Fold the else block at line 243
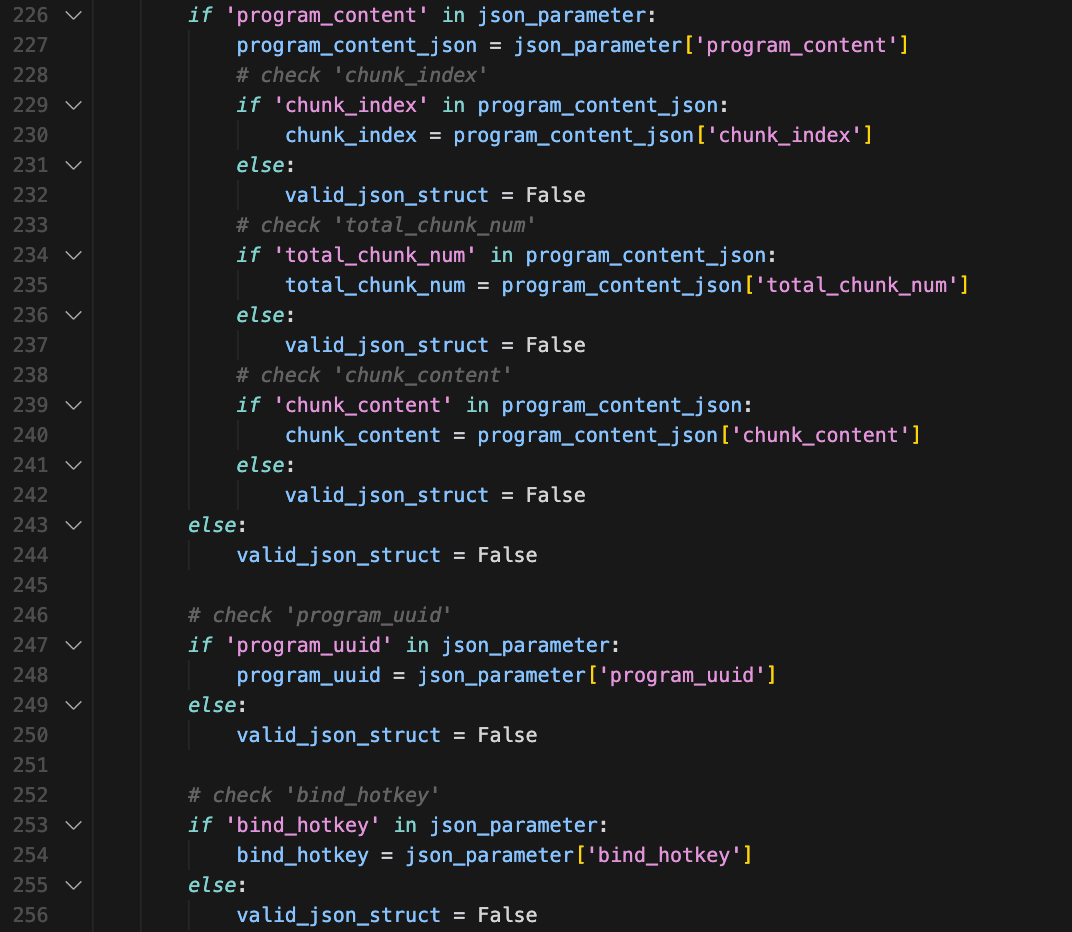This screenshot has width=1072, height=932. (x=72, y=525)
